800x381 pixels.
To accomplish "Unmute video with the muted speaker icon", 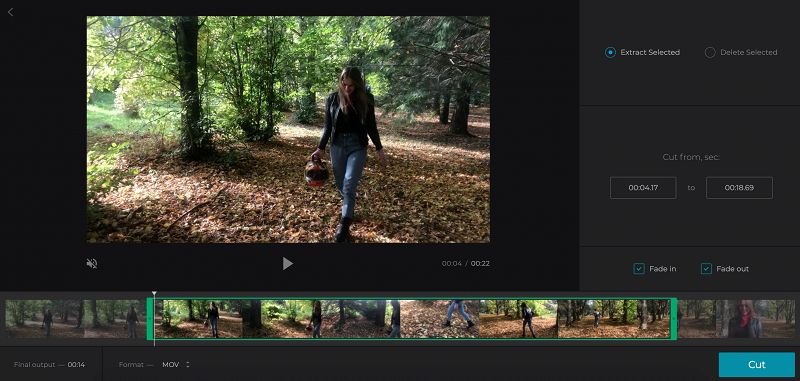I will (92, 263).
